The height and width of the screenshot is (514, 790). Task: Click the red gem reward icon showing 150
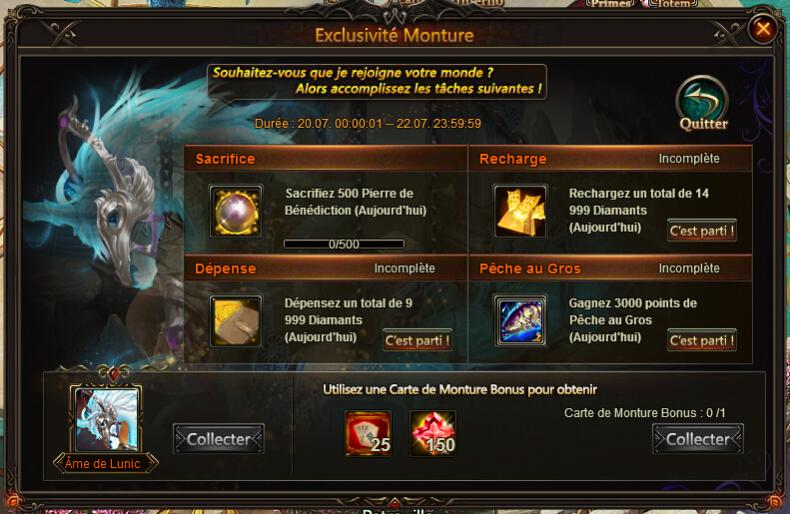[x=433, y=433]
